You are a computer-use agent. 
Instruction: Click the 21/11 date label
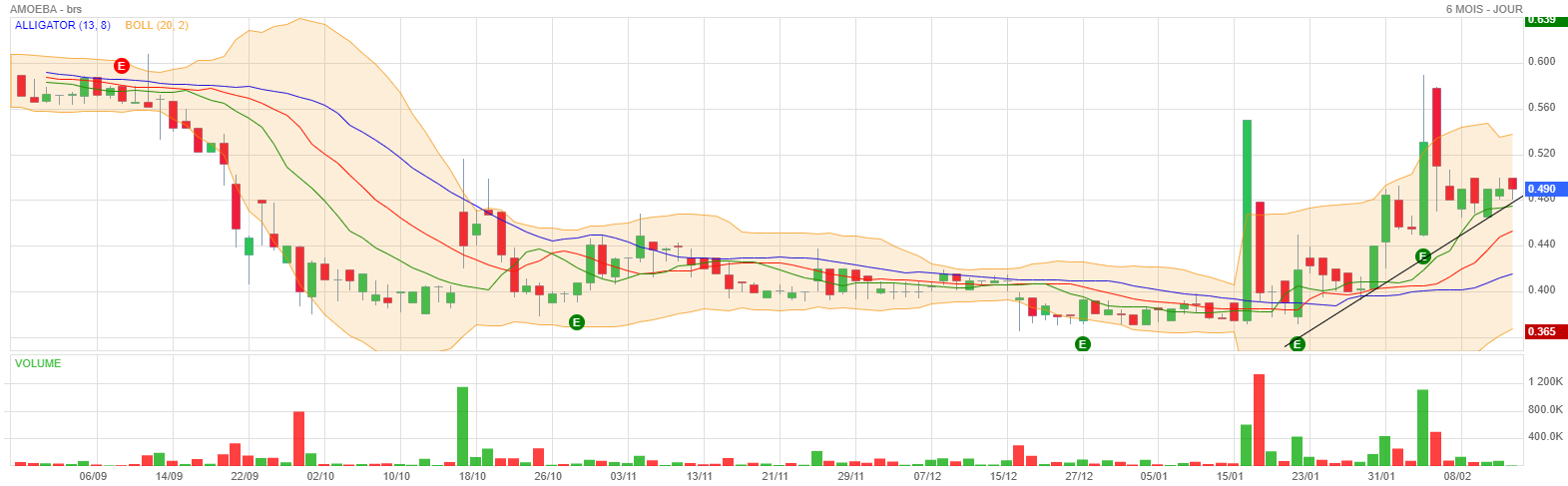[776, 477]
